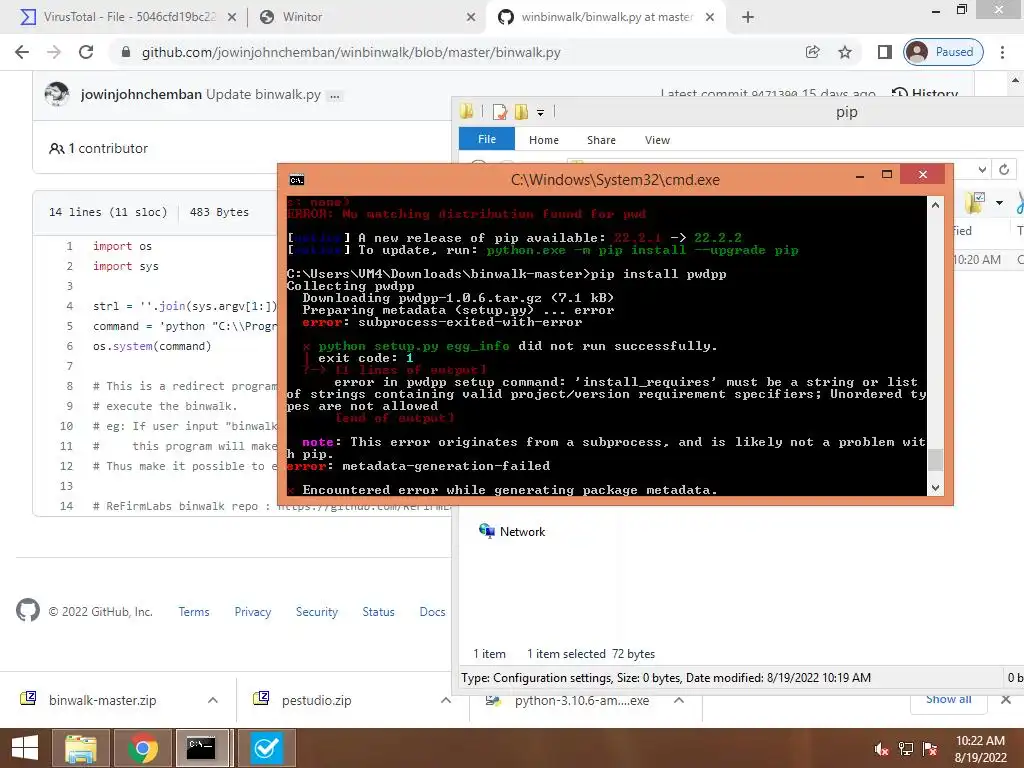
Task: Open Chrome side panel icon
Action: point(884,52)
